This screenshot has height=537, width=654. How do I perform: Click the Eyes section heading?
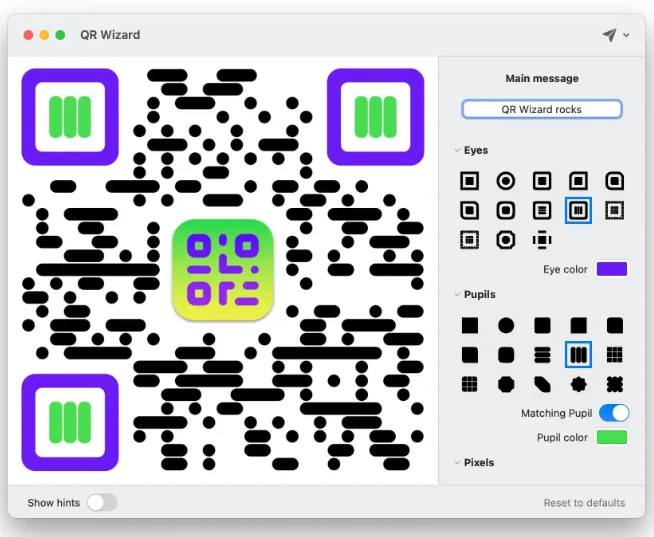(x=476, y=150)
